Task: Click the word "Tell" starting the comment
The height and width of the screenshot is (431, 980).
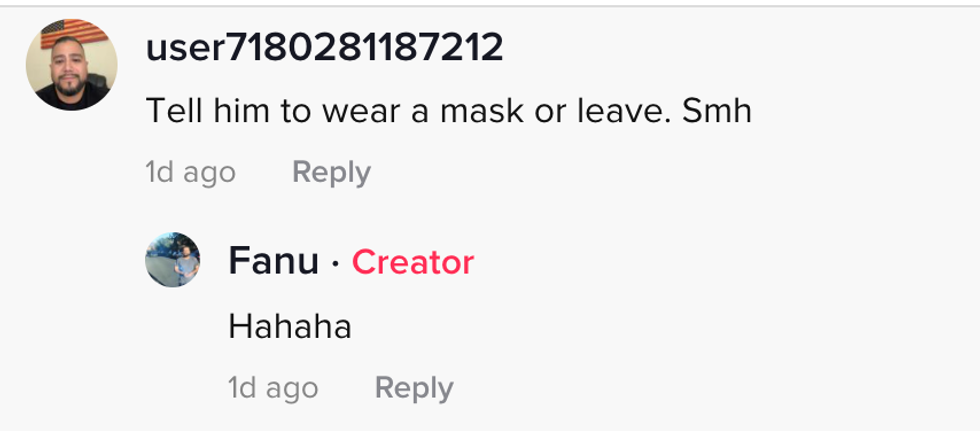Action: tap(174, 110)
